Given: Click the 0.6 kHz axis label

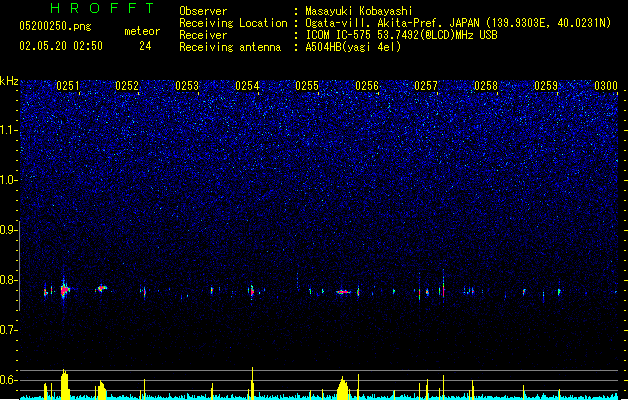Looking at the screenshot, I should [x=8, y=380].
